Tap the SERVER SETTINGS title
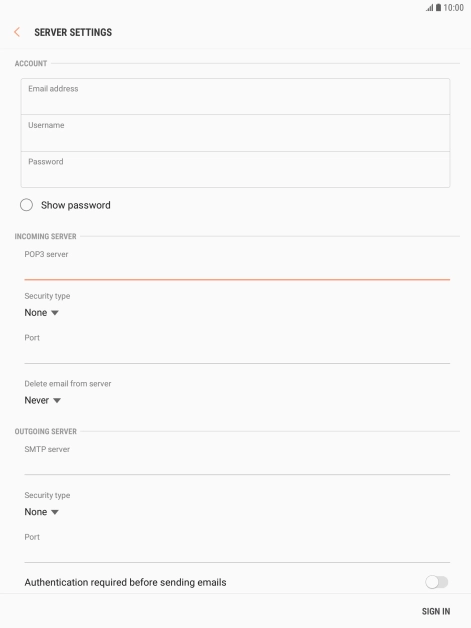 point(73,32)
